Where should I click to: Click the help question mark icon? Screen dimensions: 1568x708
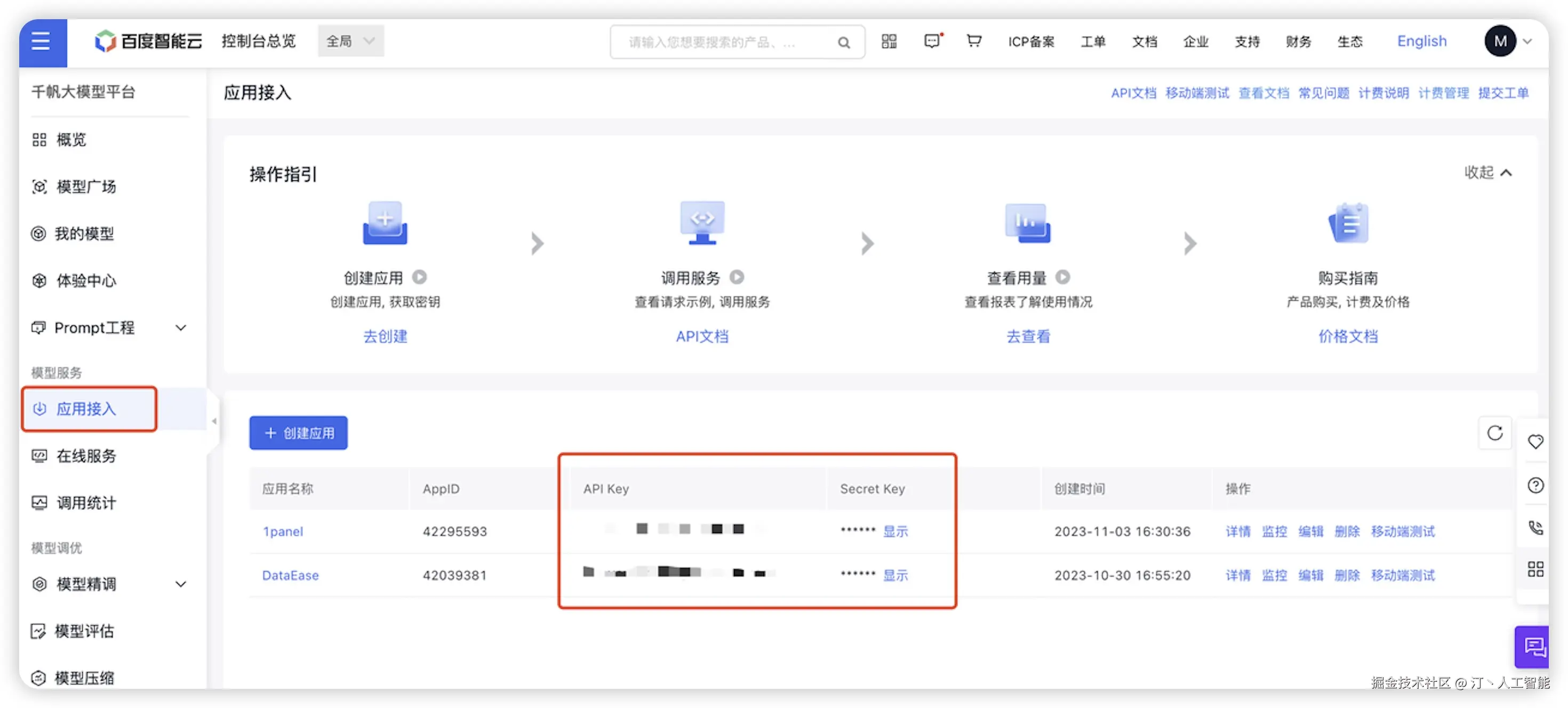point(1535,485)
